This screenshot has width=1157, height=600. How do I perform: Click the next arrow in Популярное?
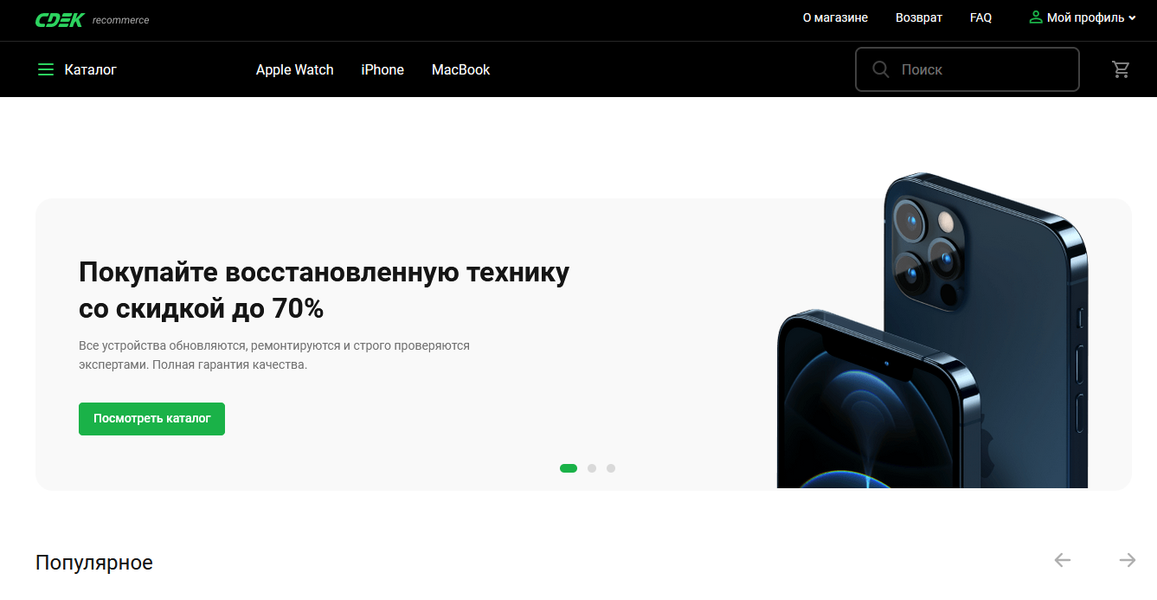(1127, 560)
